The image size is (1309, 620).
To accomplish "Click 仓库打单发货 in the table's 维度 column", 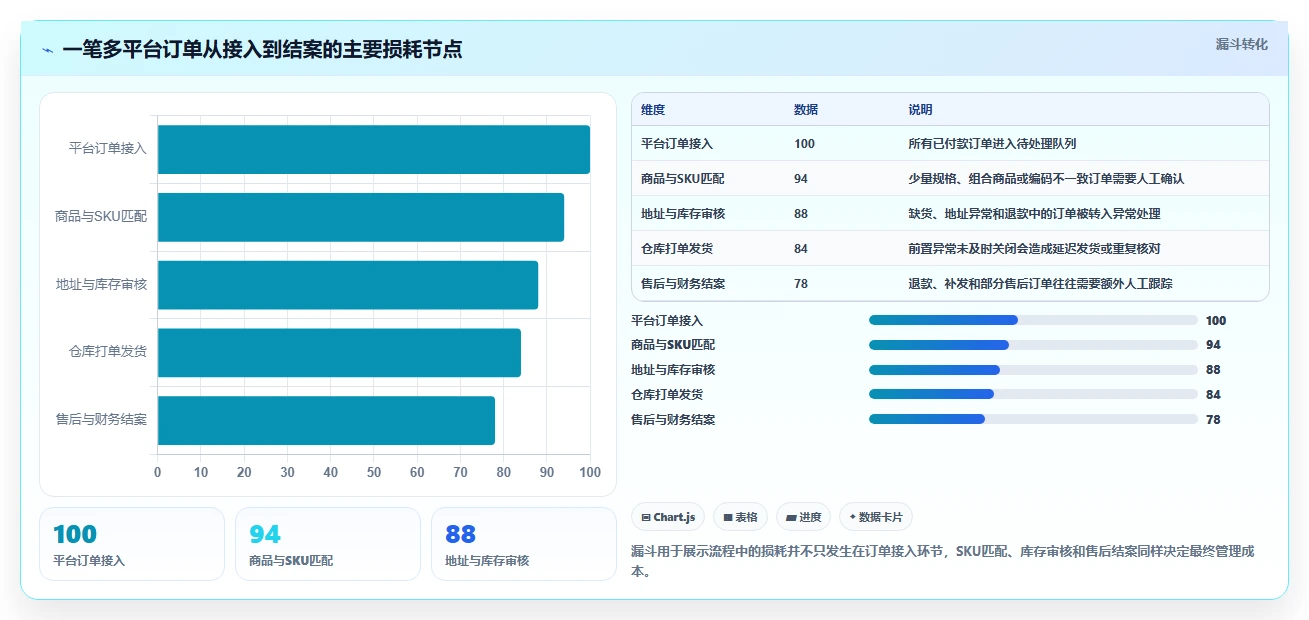I will (677, 249).
